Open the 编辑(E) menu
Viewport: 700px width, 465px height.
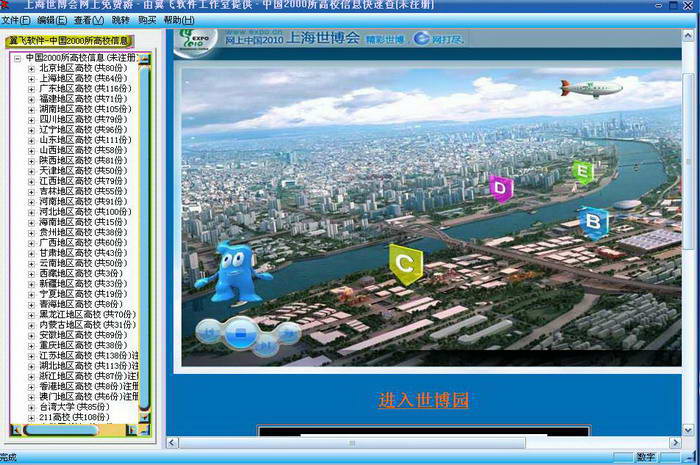[x=52, y=20]
